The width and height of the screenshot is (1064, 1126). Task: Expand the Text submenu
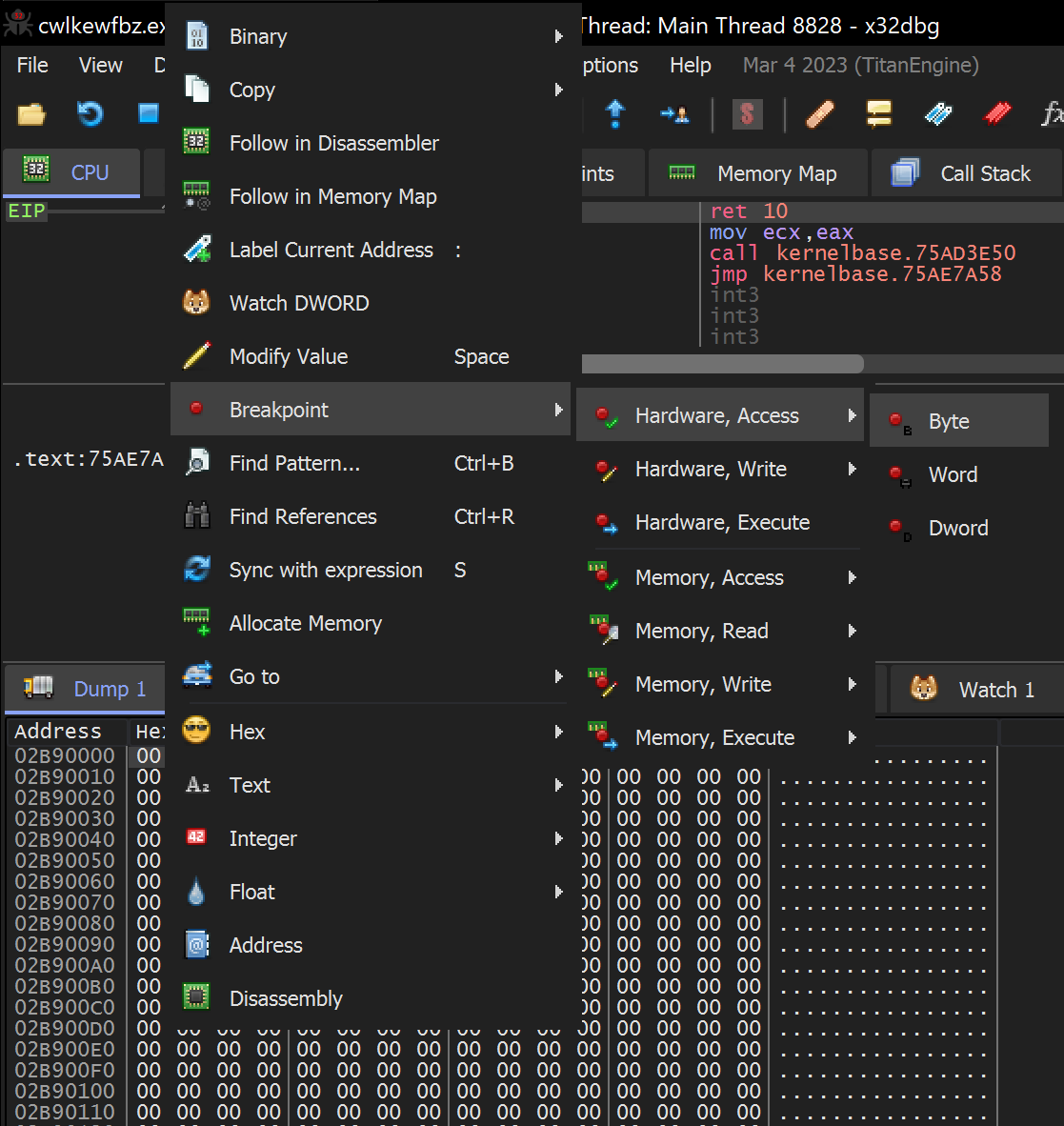[559, 784]
